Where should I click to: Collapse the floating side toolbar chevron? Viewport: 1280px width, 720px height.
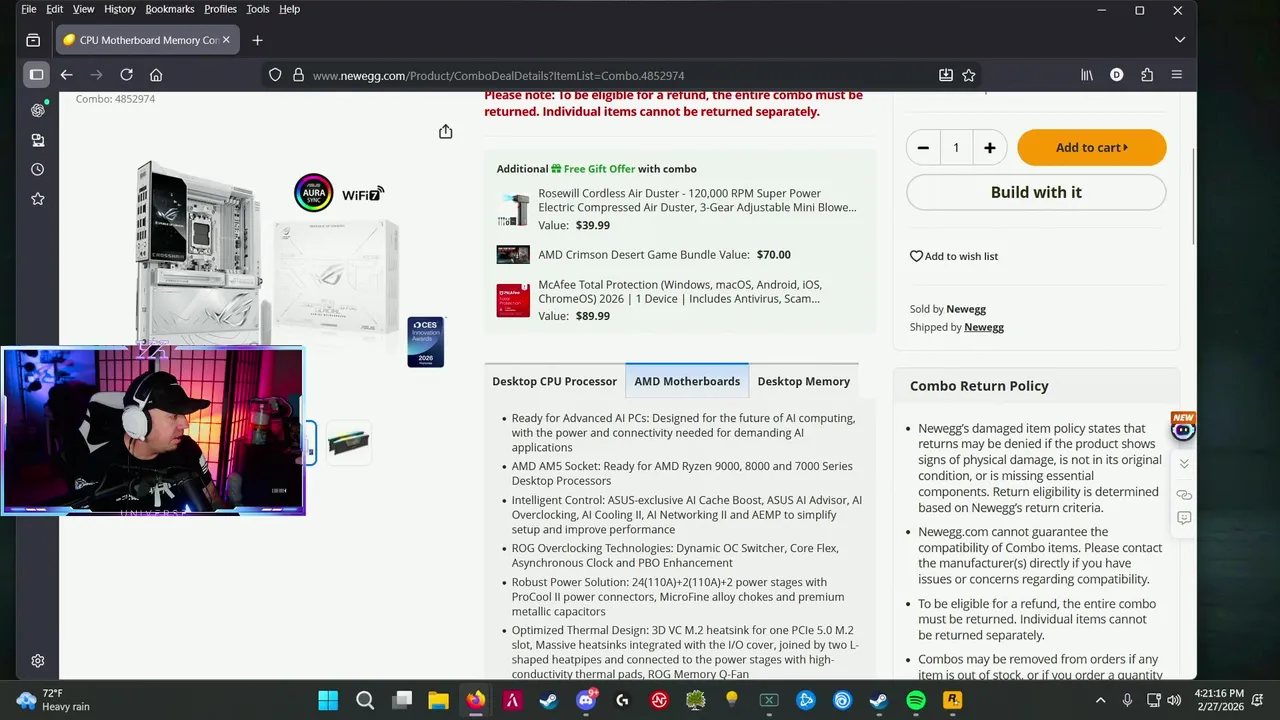click(x=1184, y=464)
